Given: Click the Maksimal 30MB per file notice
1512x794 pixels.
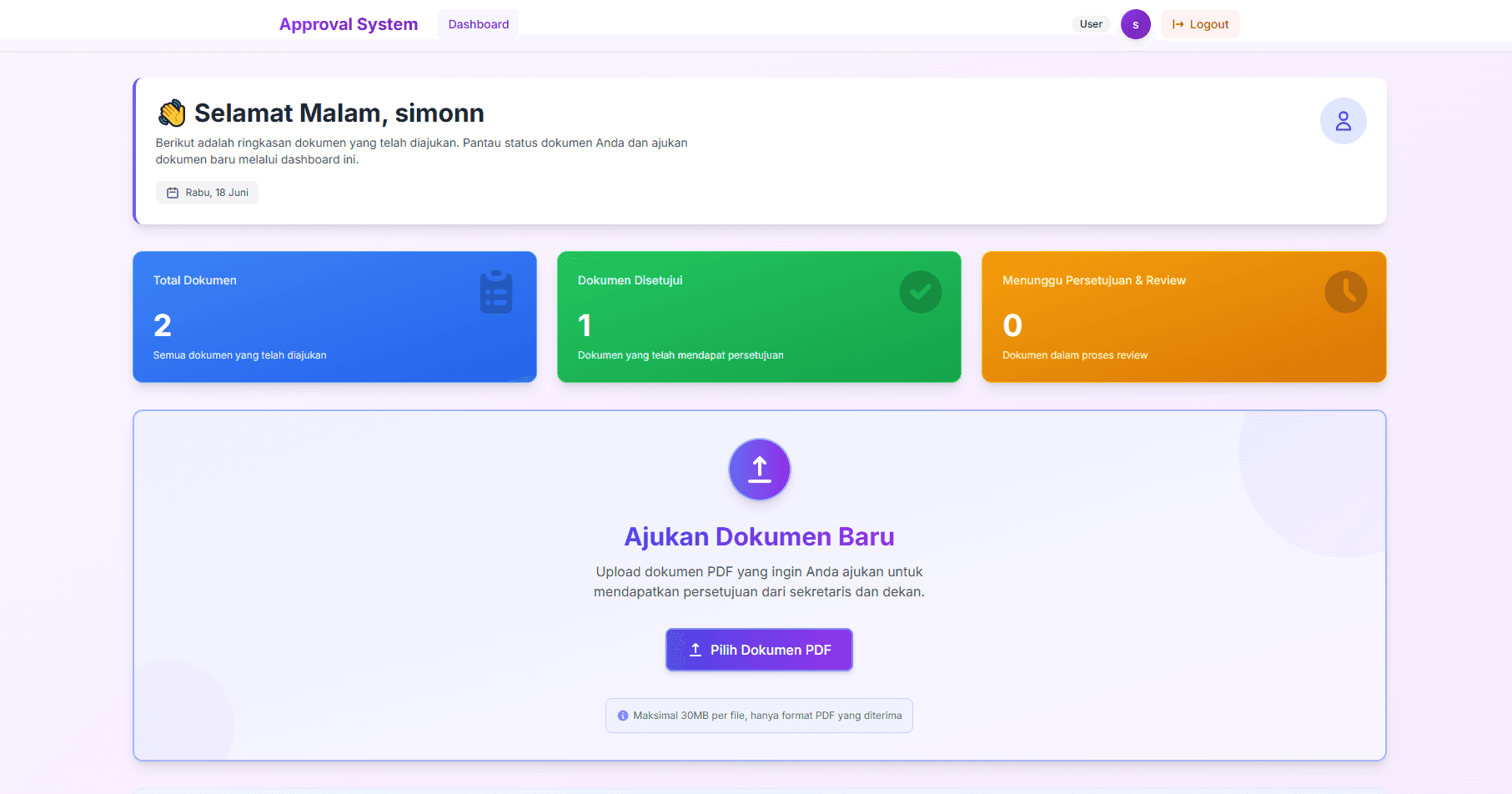Looking at the screenshot, I should pos(759,716).
